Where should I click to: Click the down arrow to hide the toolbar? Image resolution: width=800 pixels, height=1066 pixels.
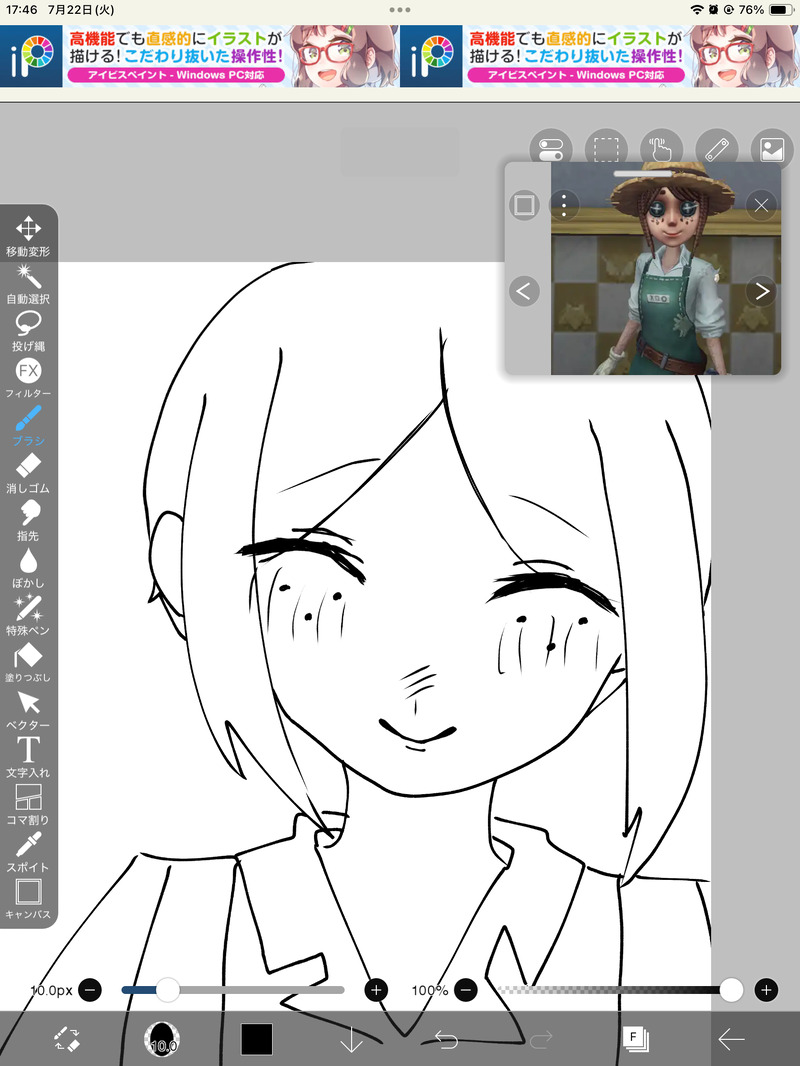351,1039
